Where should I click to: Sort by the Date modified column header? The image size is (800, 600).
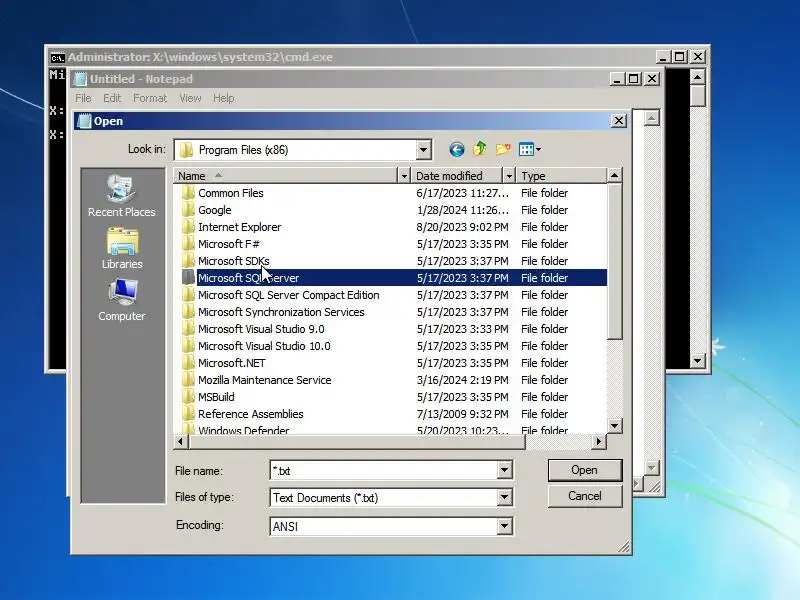[x=457, y=176]
